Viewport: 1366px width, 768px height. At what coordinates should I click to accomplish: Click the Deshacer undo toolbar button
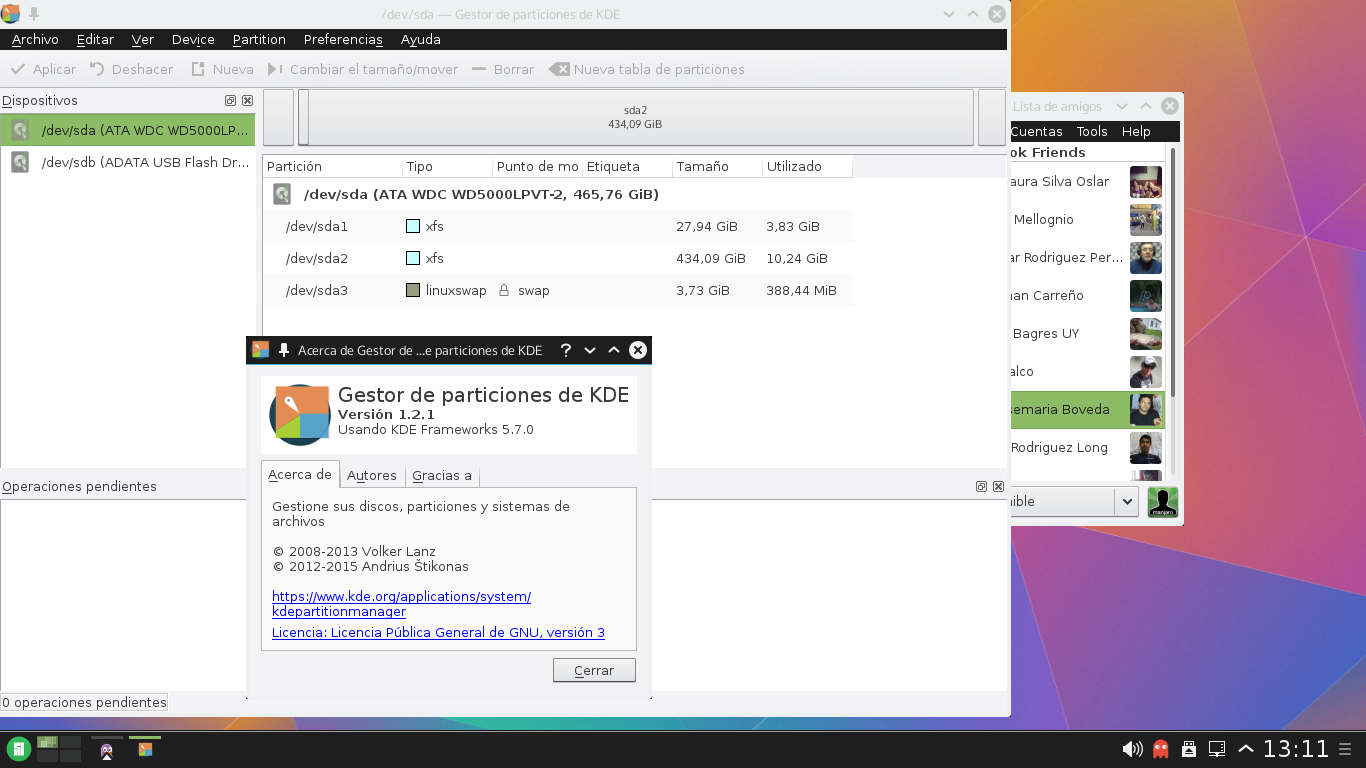point(131,69)
